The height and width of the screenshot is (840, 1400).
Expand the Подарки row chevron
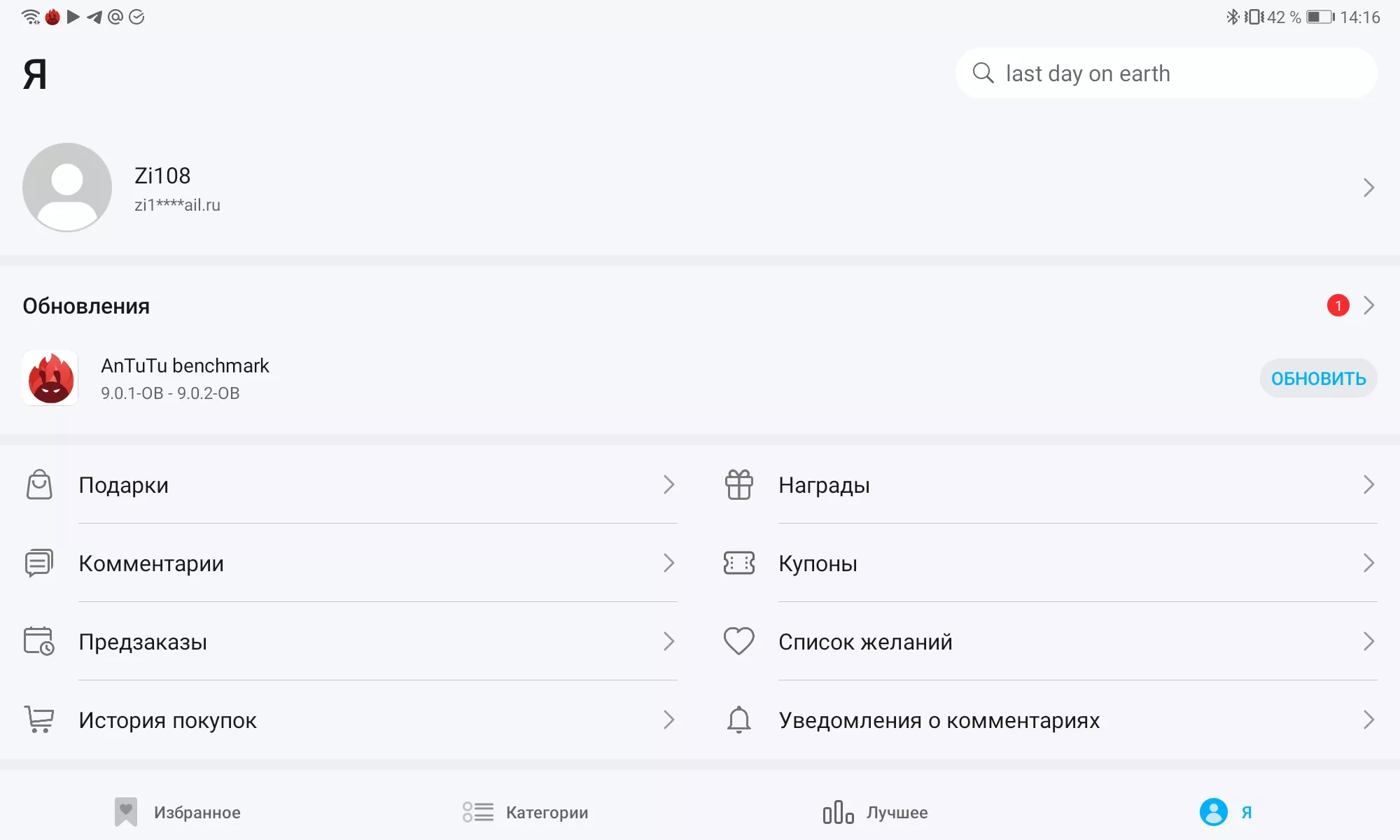tap(668, 484)
